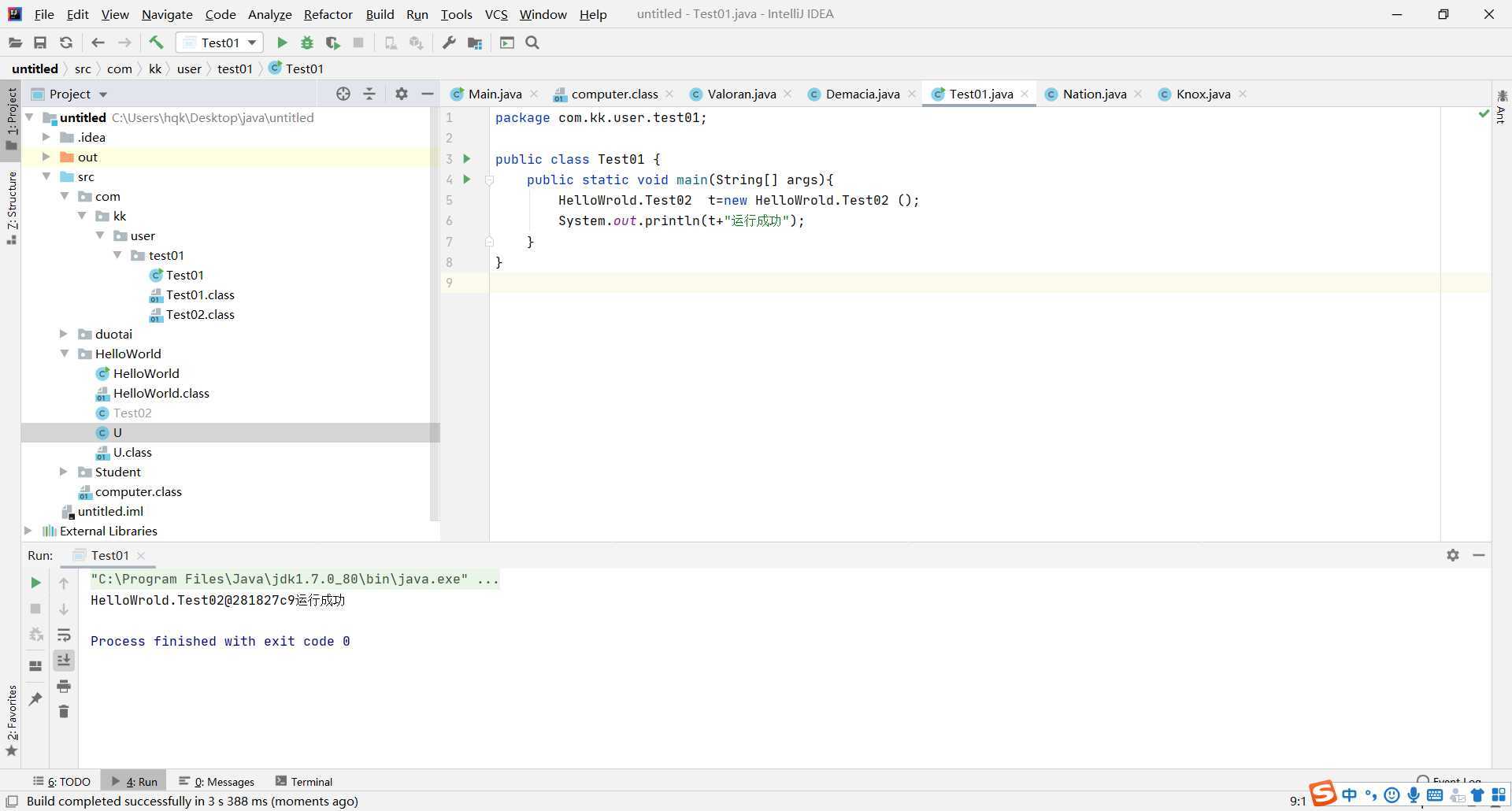Close the Test01 run tab
1512x811 pixels.
click(141, 555)
